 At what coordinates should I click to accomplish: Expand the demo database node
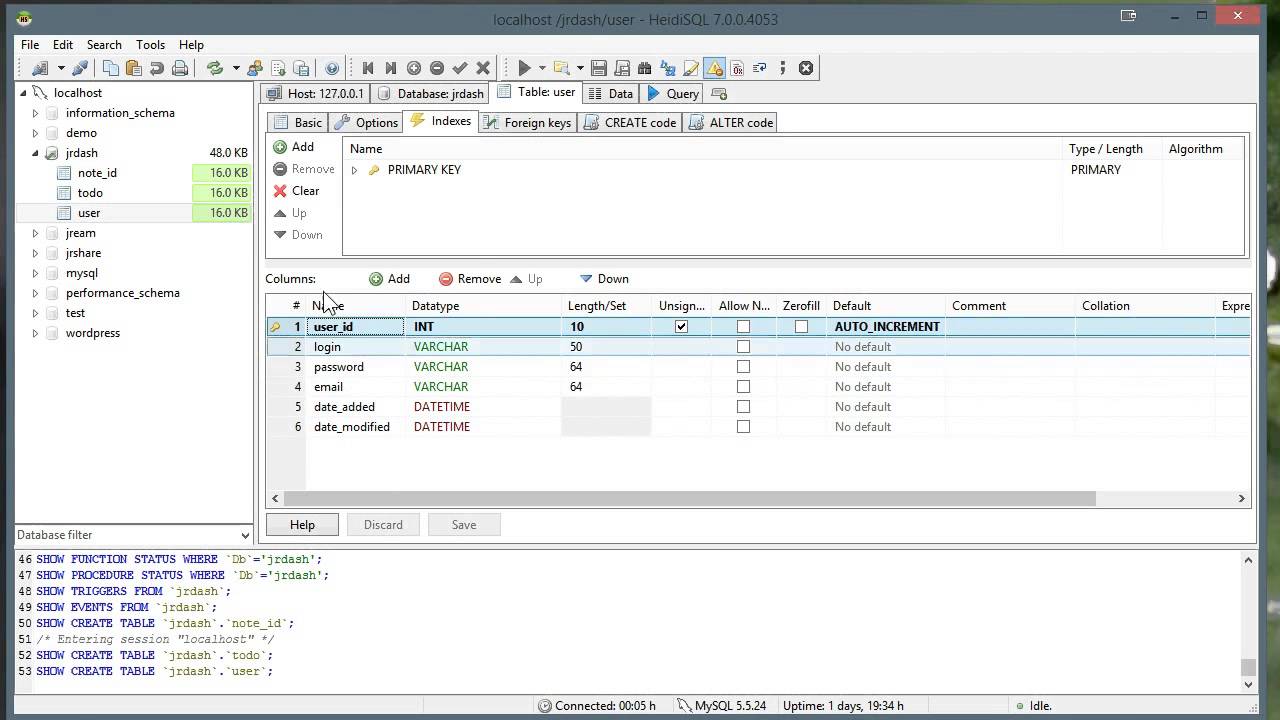click(35, 133)
